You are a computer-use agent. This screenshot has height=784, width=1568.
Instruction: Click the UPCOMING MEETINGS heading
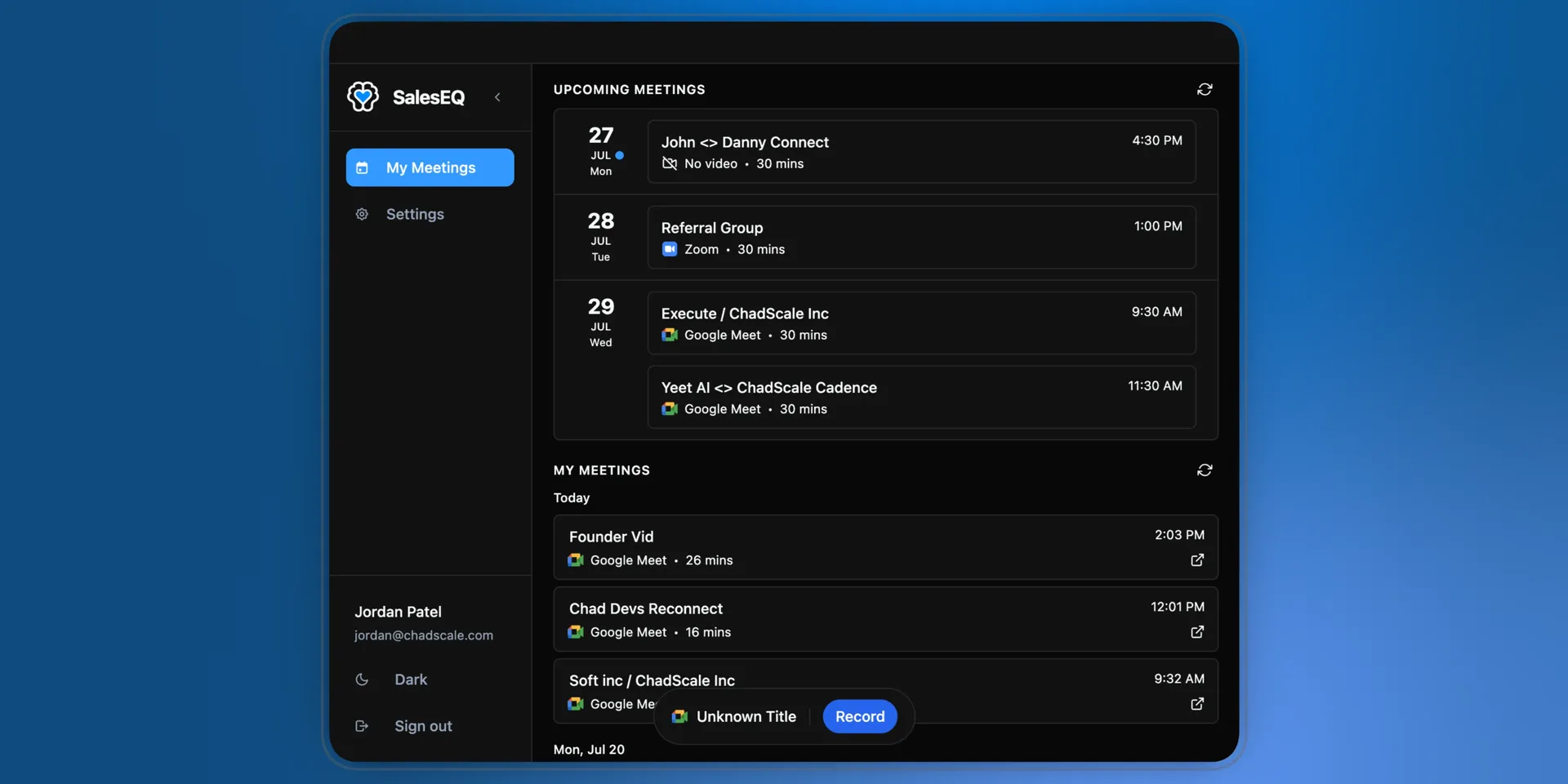[630, 89]
